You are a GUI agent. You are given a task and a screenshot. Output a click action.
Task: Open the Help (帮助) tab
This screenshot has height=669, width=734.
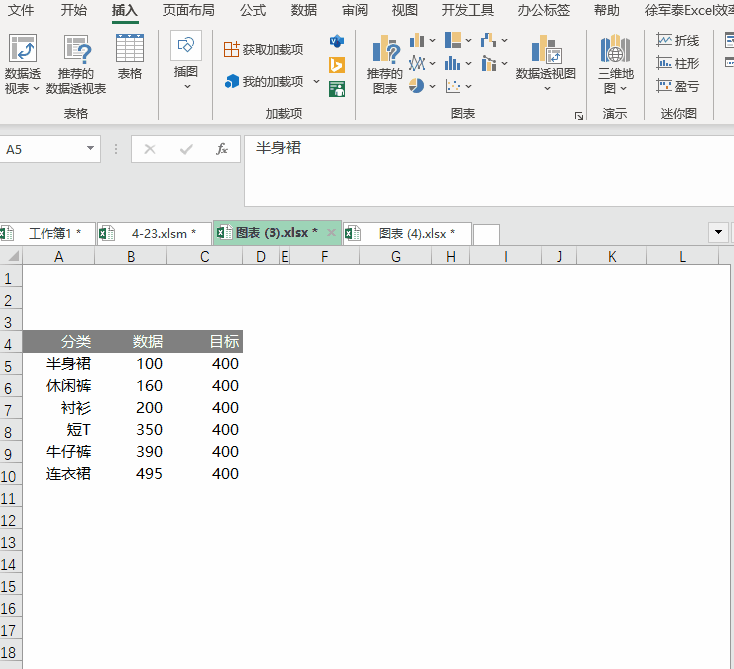607,10
